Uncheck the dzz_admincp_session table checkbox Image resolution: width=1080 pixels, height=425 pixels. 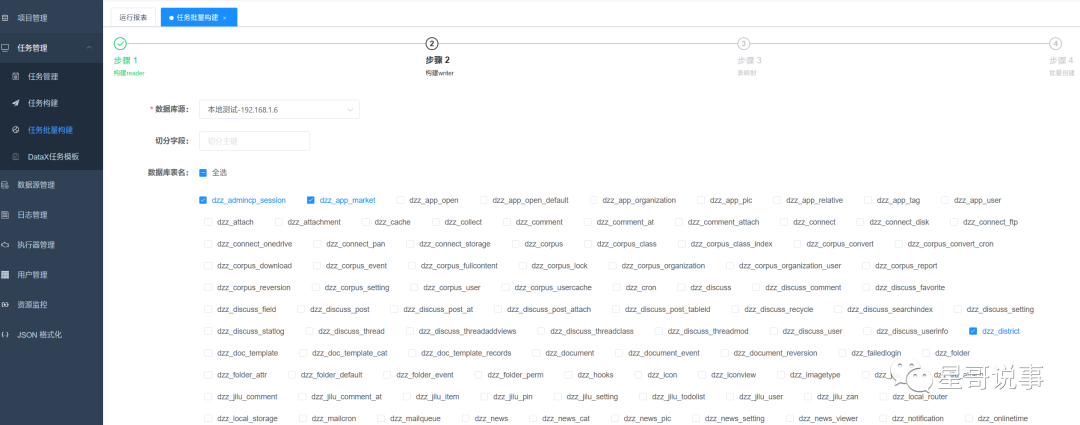pyautogui.click(x=203, y=200)
